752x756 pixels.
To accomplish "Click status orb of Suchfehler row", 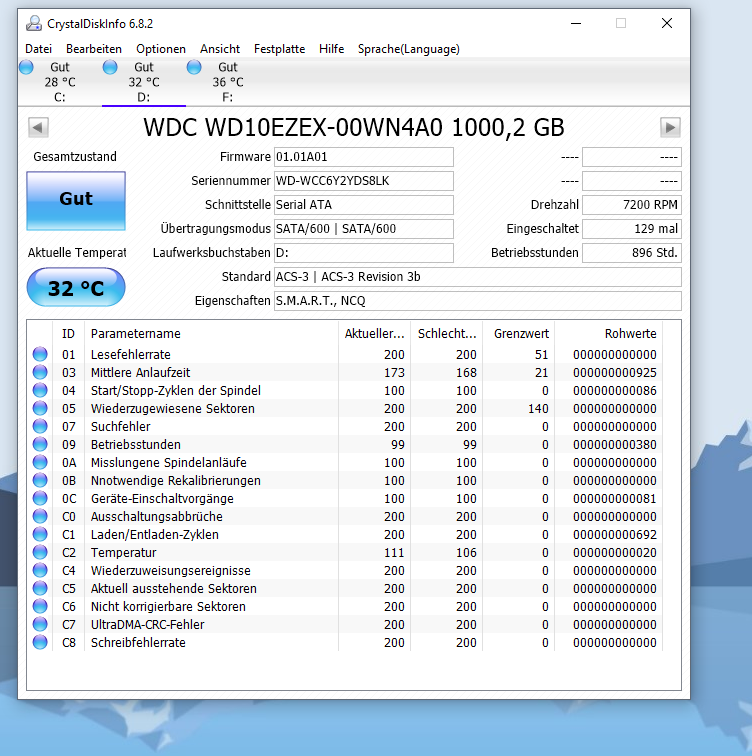I will (40, 426).
